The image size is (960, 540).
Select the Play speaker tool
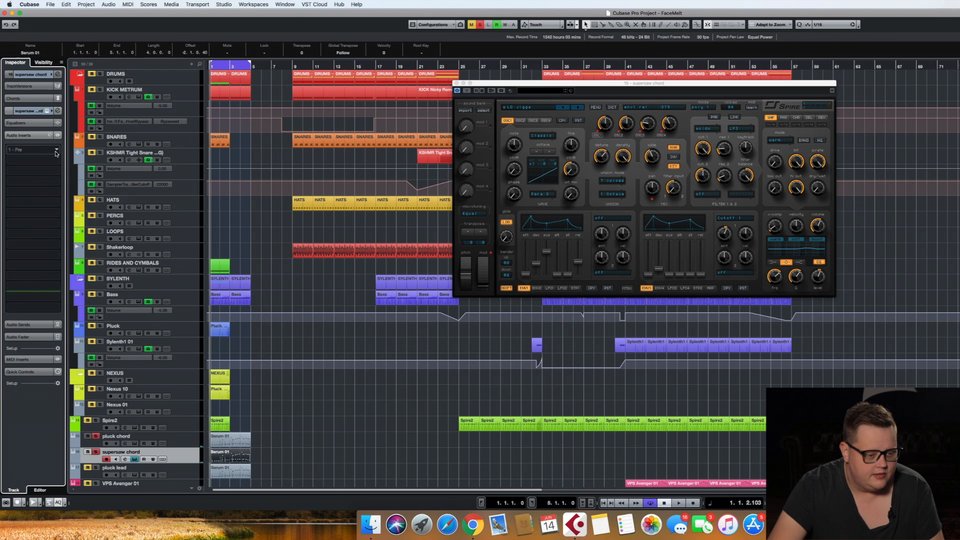pyautogui.click(x=677, y=24)
